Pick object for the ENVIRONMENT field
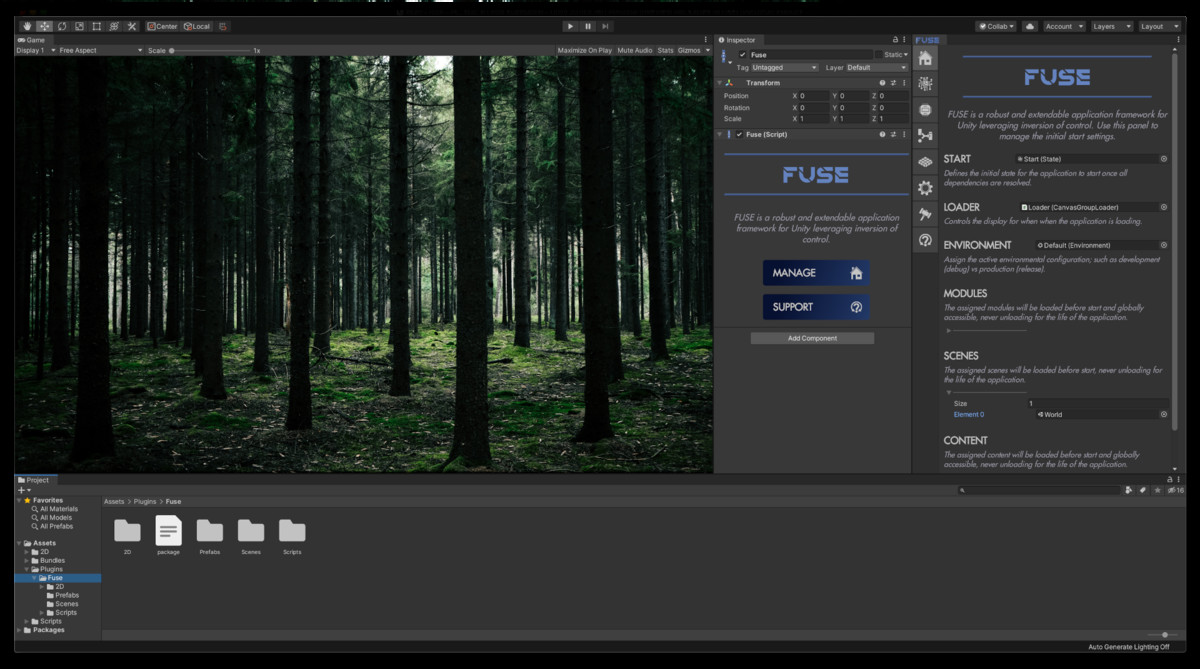This screenshot has width=1200, height=669. 1164,245
